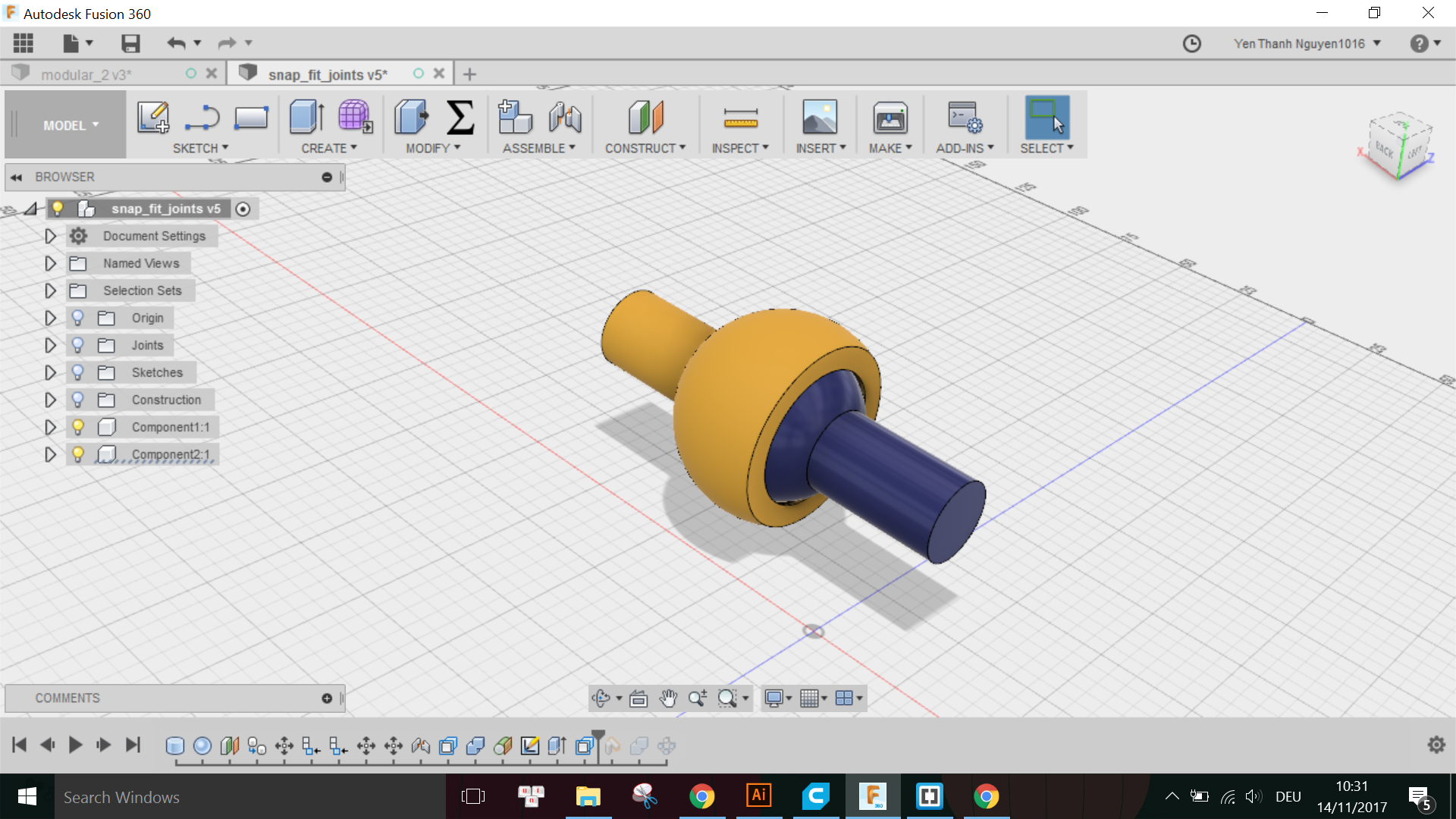Show the Origin folder via lightbulb

pyautogui.click(x=77, y=318)
